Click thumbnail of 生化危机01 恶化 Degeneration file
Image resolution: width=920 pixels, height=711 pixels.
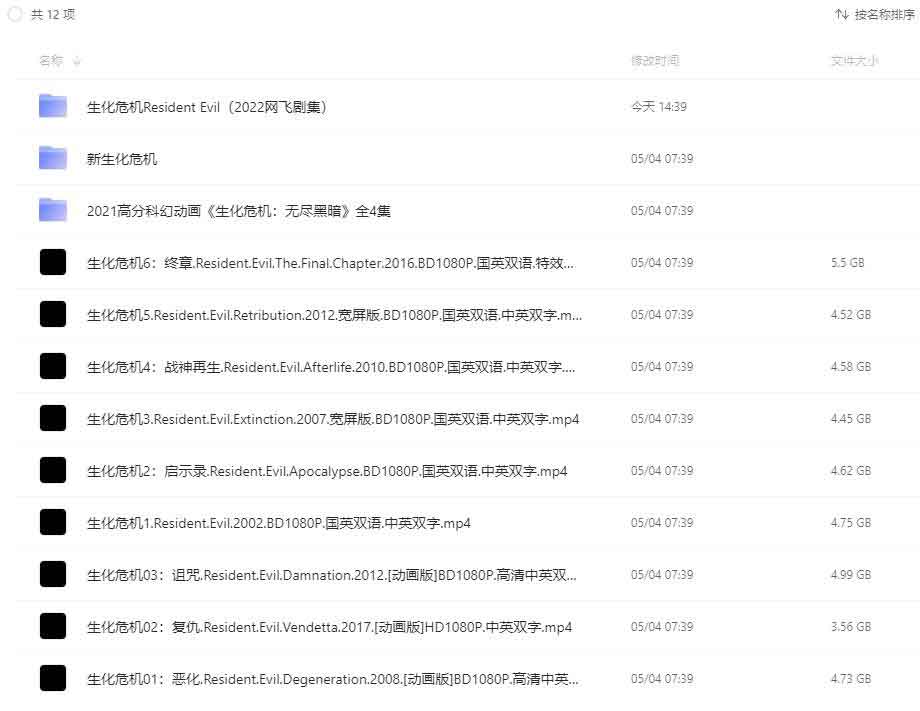tap(53, 679)
